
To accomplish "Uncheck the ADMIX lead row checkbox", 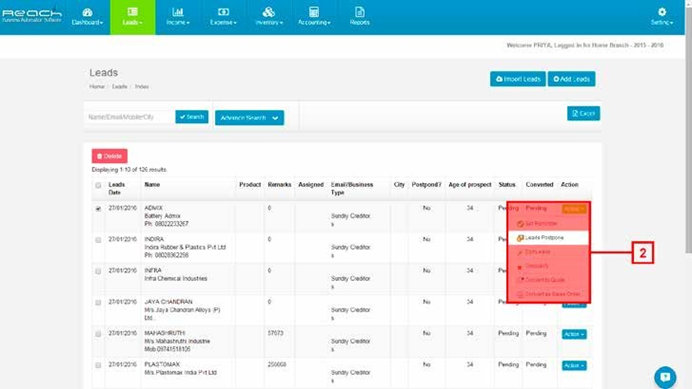I will (x=98, y=208).
